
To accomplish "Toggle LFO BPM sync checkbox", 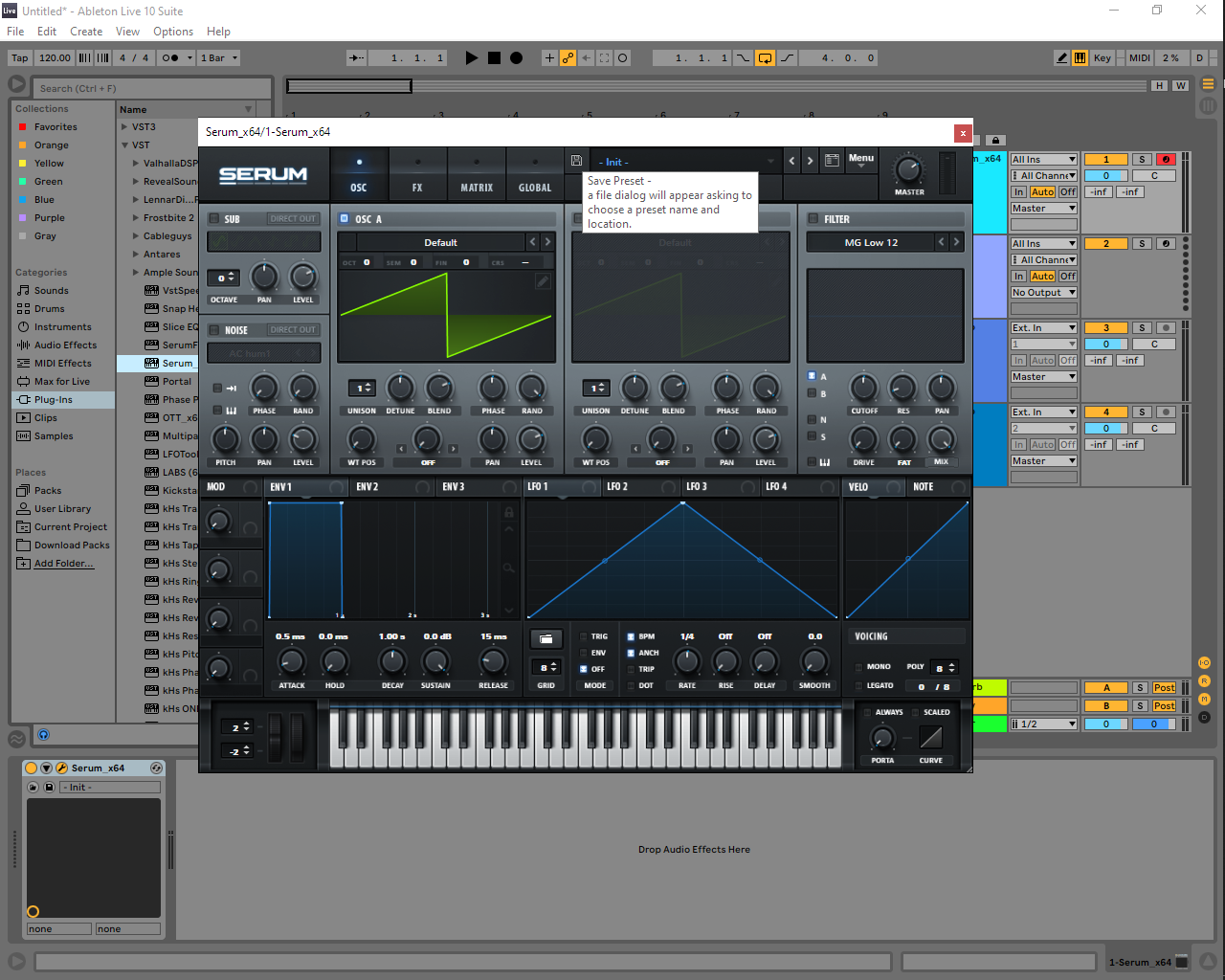I will pos(631,636).
